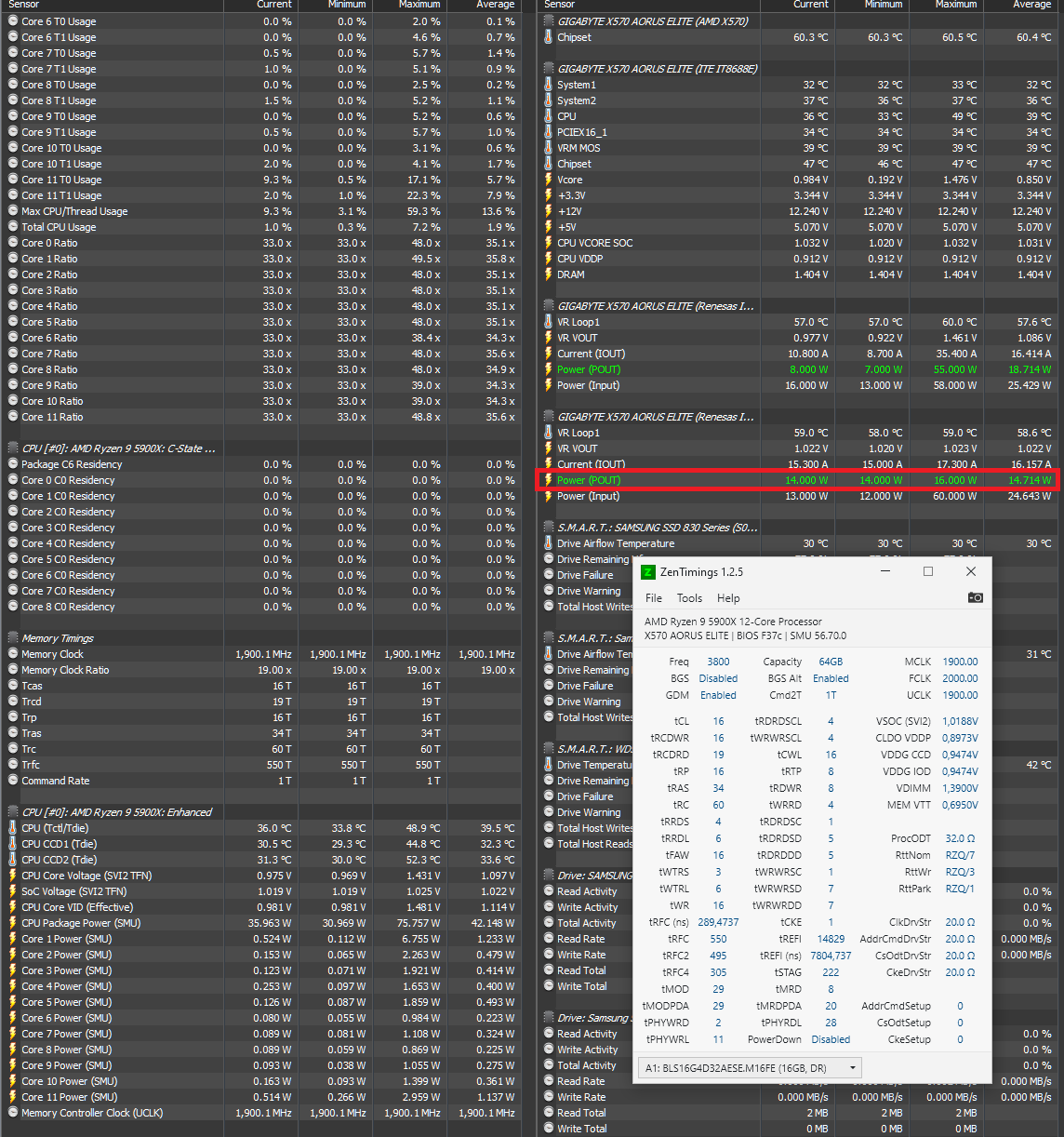Image resolution: width=1064 pixels, height=1137 pixels.
Task: Click the icon beside Core 6 T0 Usage
Action: tap(13, 21)
